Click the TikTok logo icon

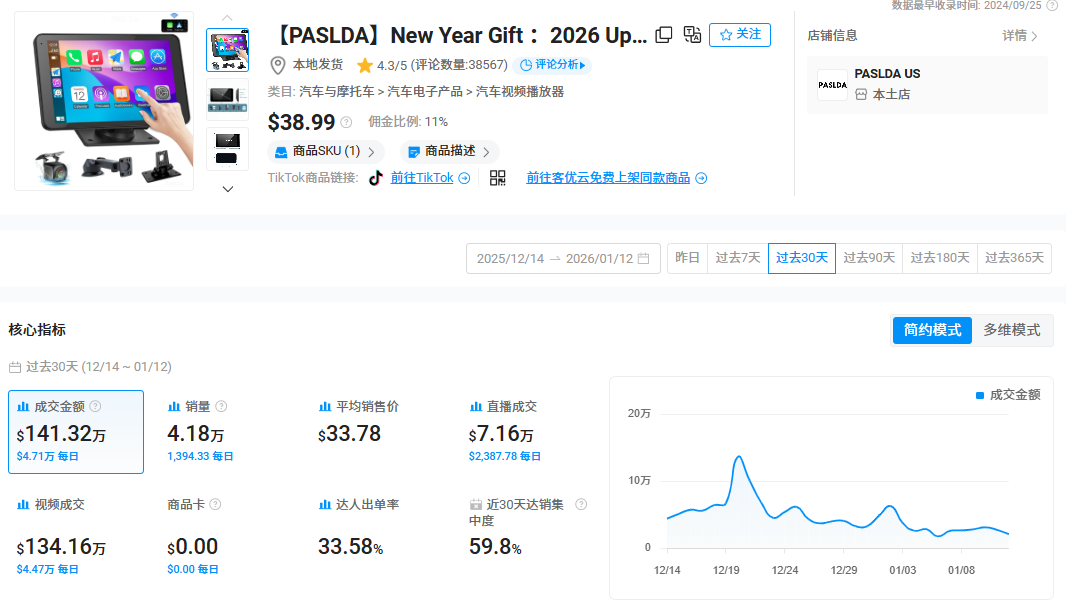point(374,177)
